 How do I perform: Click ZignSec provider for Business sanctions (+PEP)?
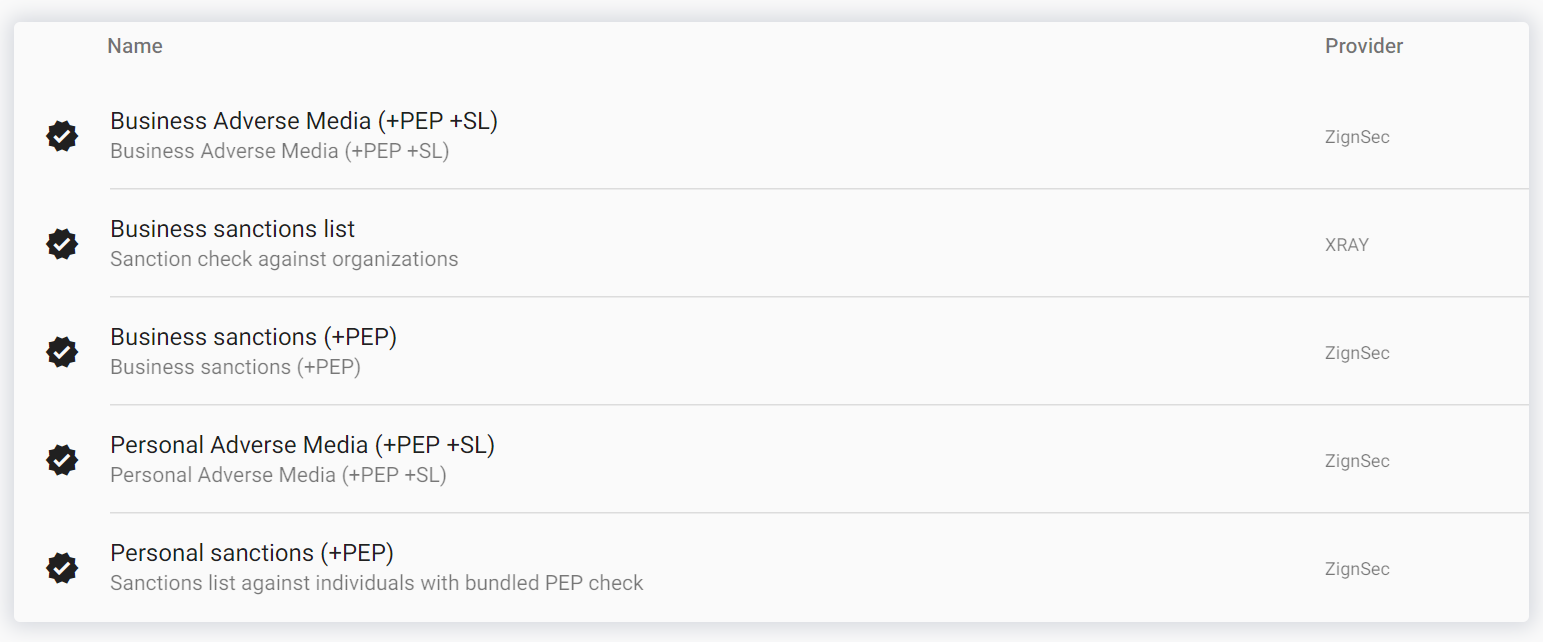coord(1357,353)
